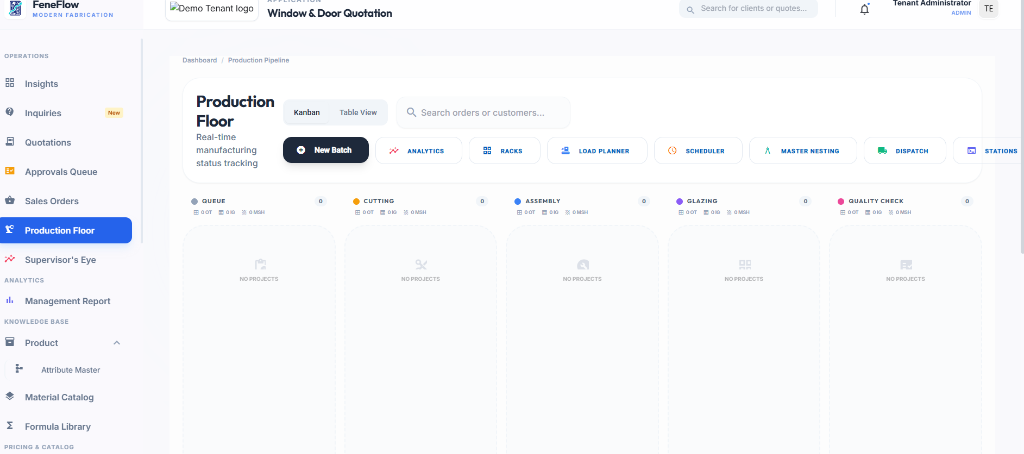Click the Material Catalog layers icon

point(10,397)
